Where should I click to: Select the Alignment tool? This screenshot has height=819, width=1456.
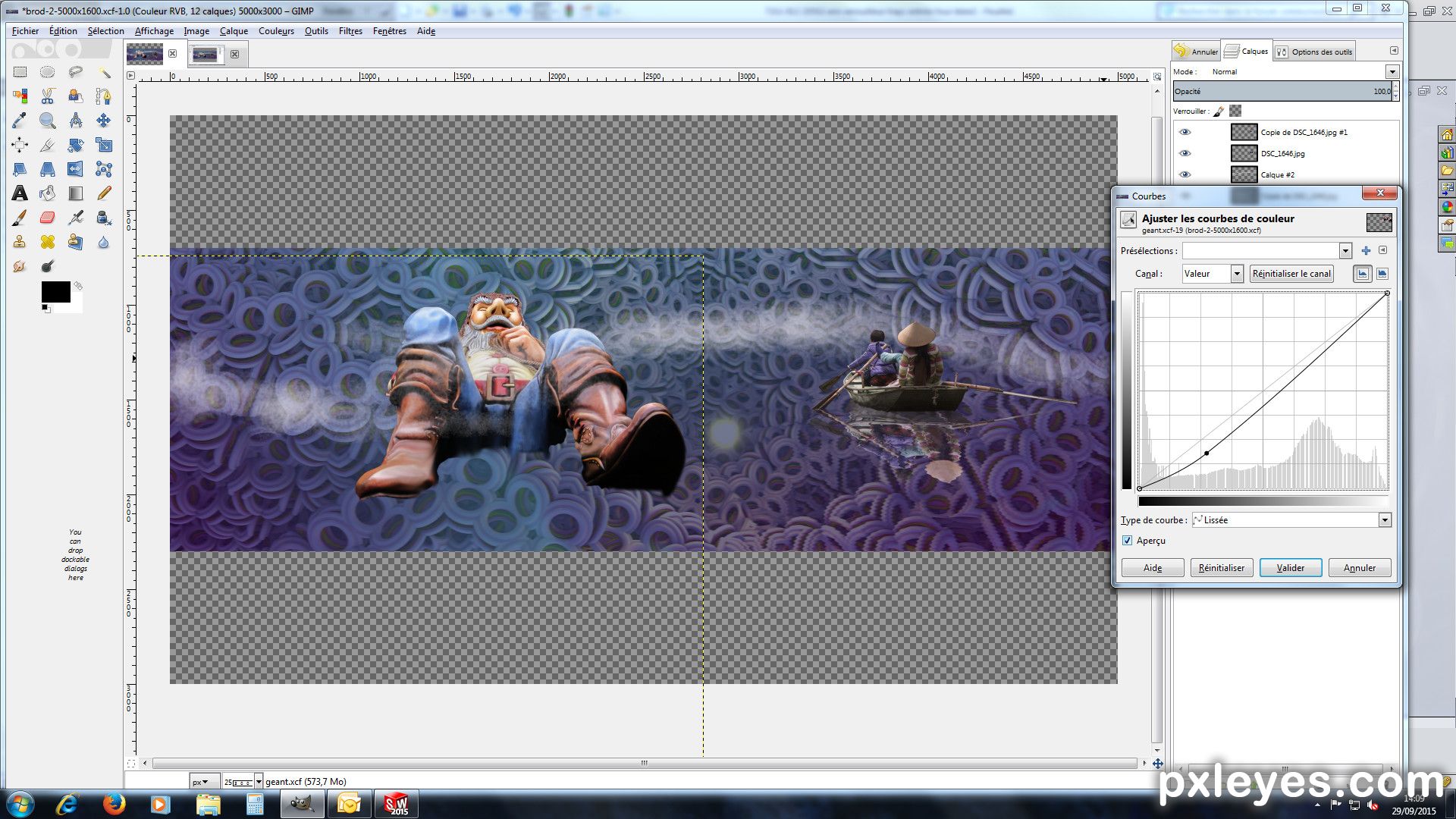click(x=20, y=145)
